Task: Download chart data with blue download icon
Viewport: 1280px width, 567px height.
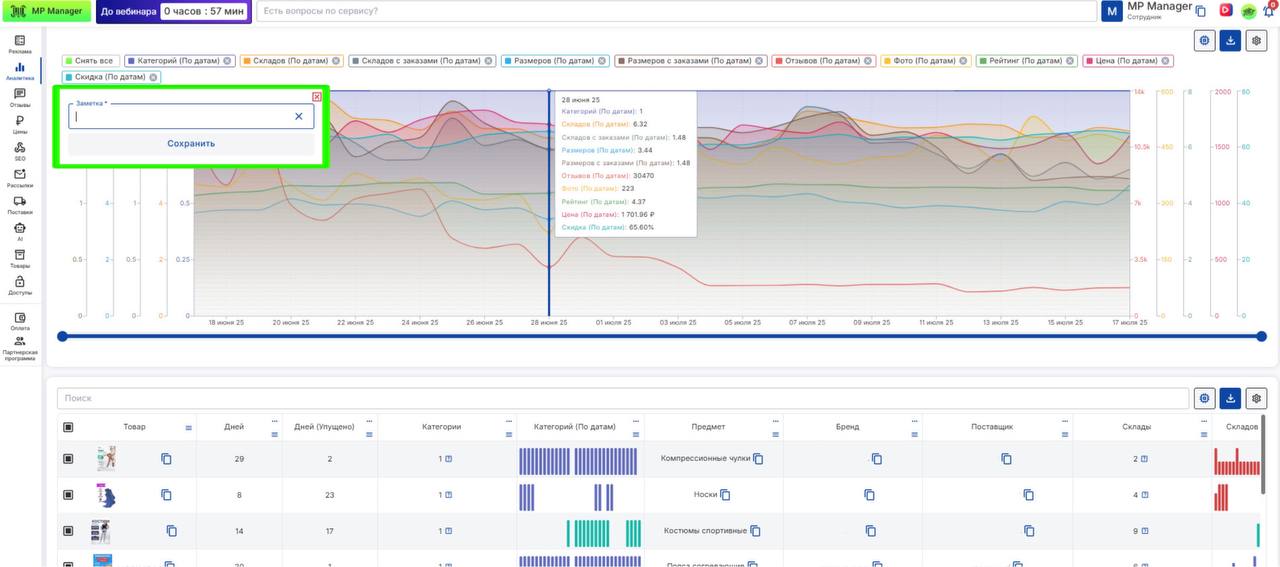Action: click(x=1230, y=40)
